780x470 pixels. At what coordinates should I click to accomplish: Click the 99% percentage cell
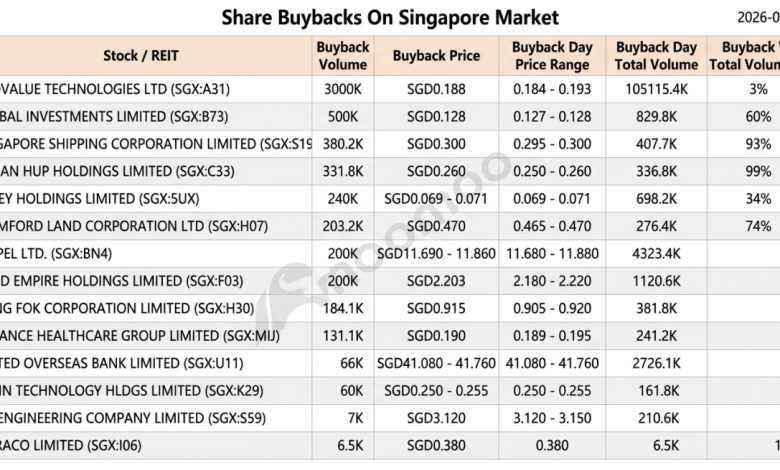tap(758, 172)
